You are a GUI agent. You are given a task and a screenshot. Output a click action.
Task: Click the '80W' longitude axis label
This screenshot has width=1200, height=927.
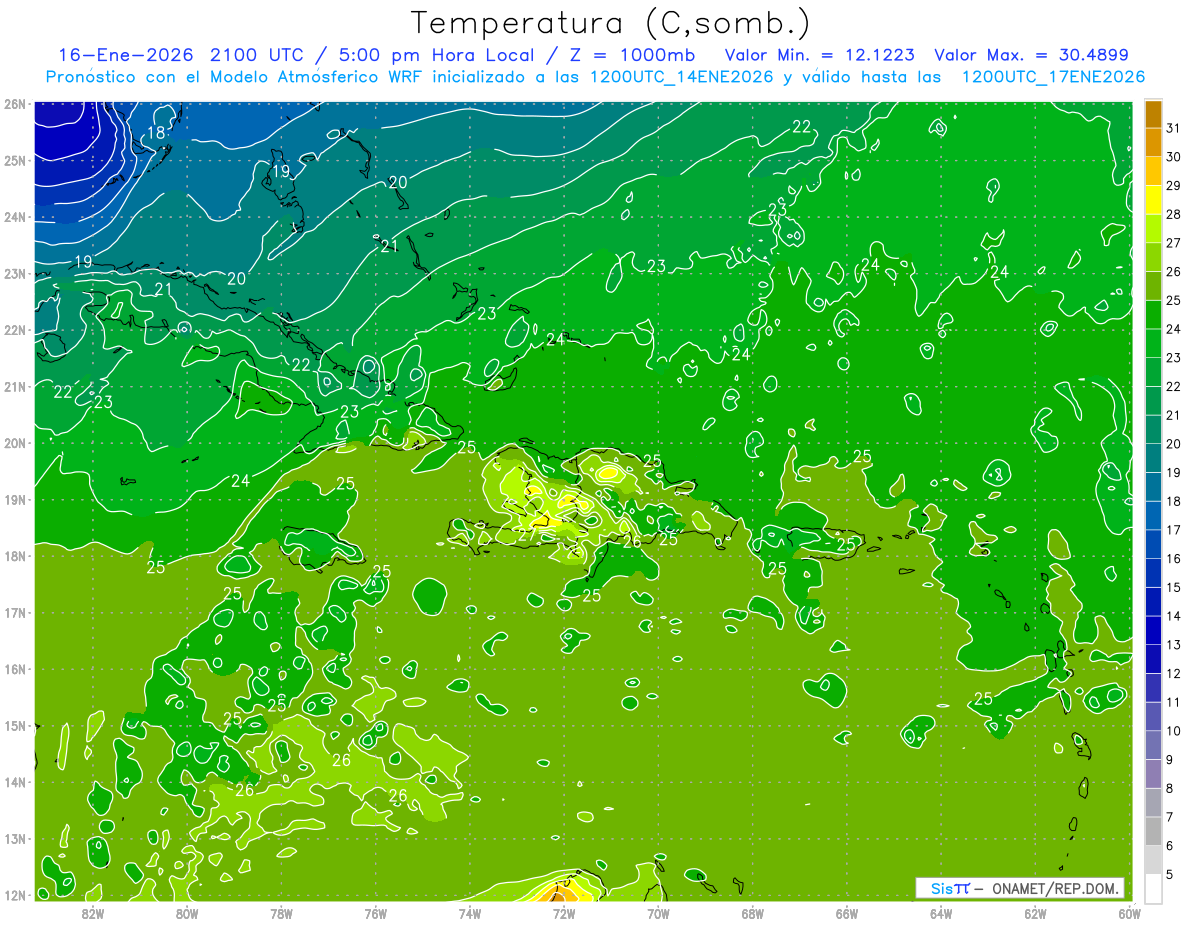pos(187,913)
